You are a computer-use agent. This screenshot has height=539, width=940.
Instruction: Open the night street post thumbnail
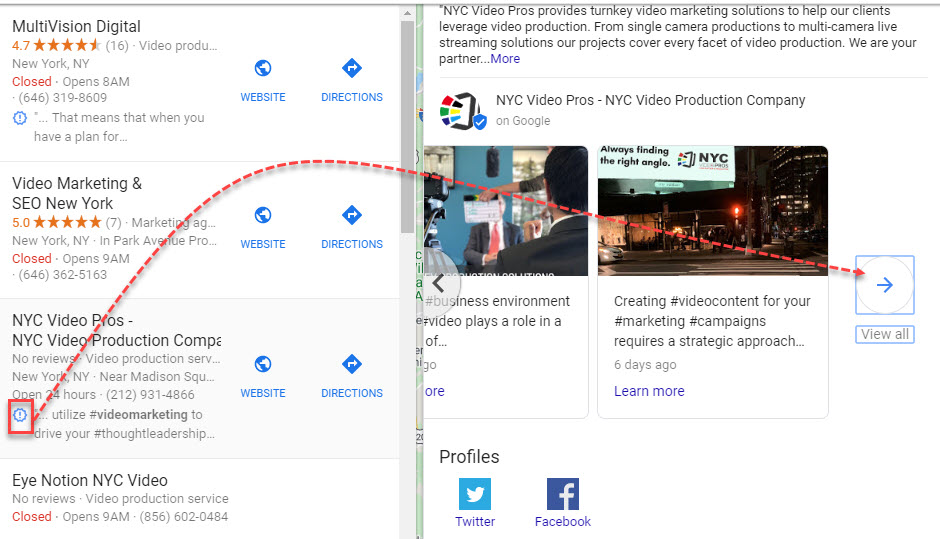(x=712, y=211)
